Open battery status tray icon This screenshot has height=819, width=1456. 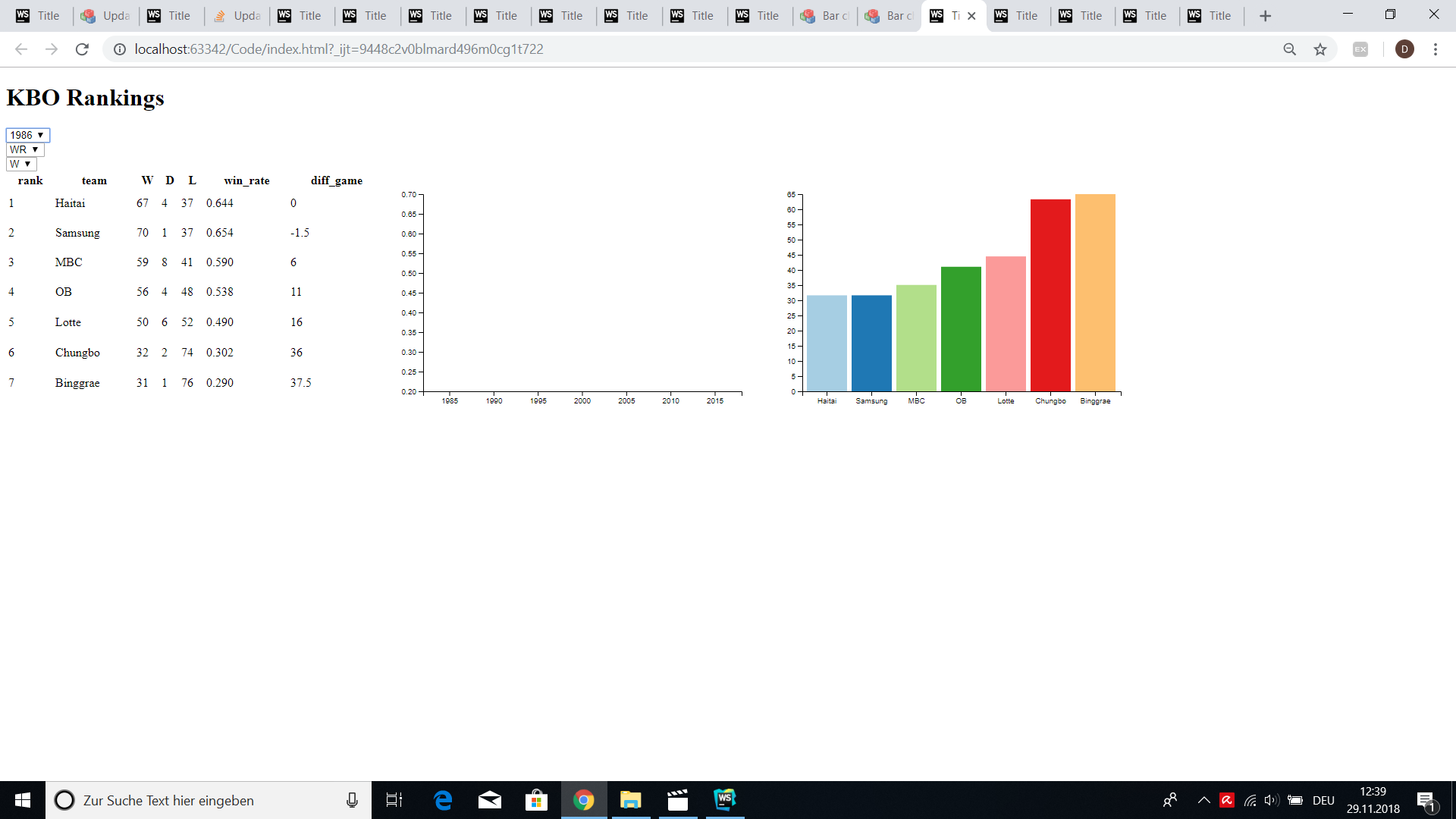[1295, 800]
